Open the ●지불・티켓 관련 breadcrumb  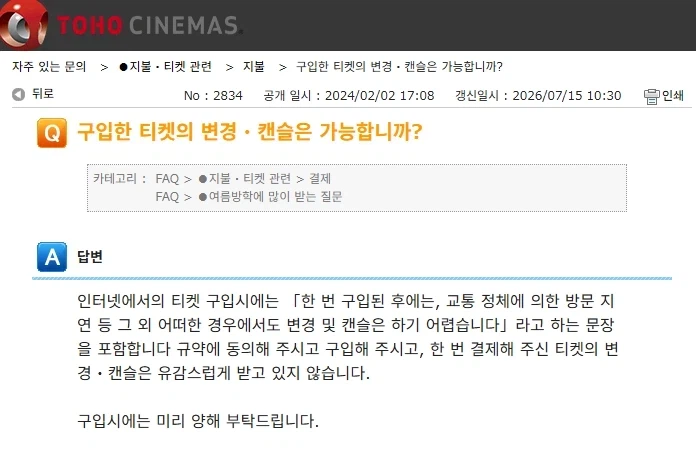coord(166,67)
